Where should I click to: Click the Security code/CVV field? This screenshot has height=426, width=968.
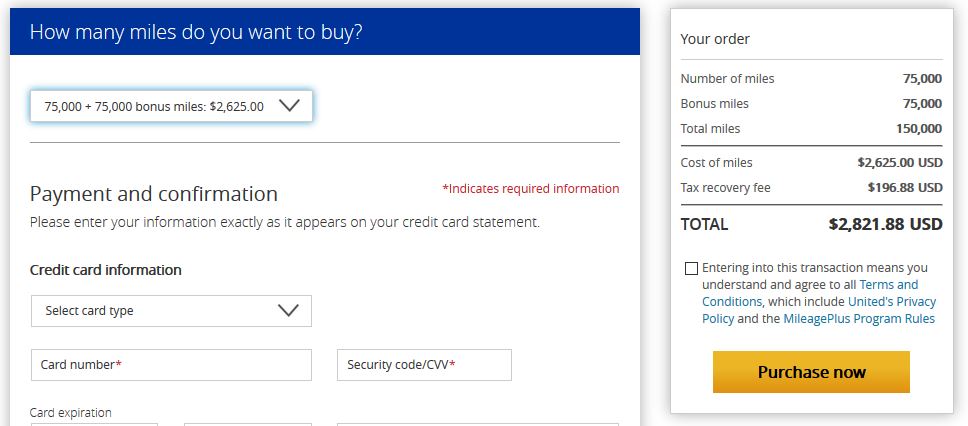424,365
